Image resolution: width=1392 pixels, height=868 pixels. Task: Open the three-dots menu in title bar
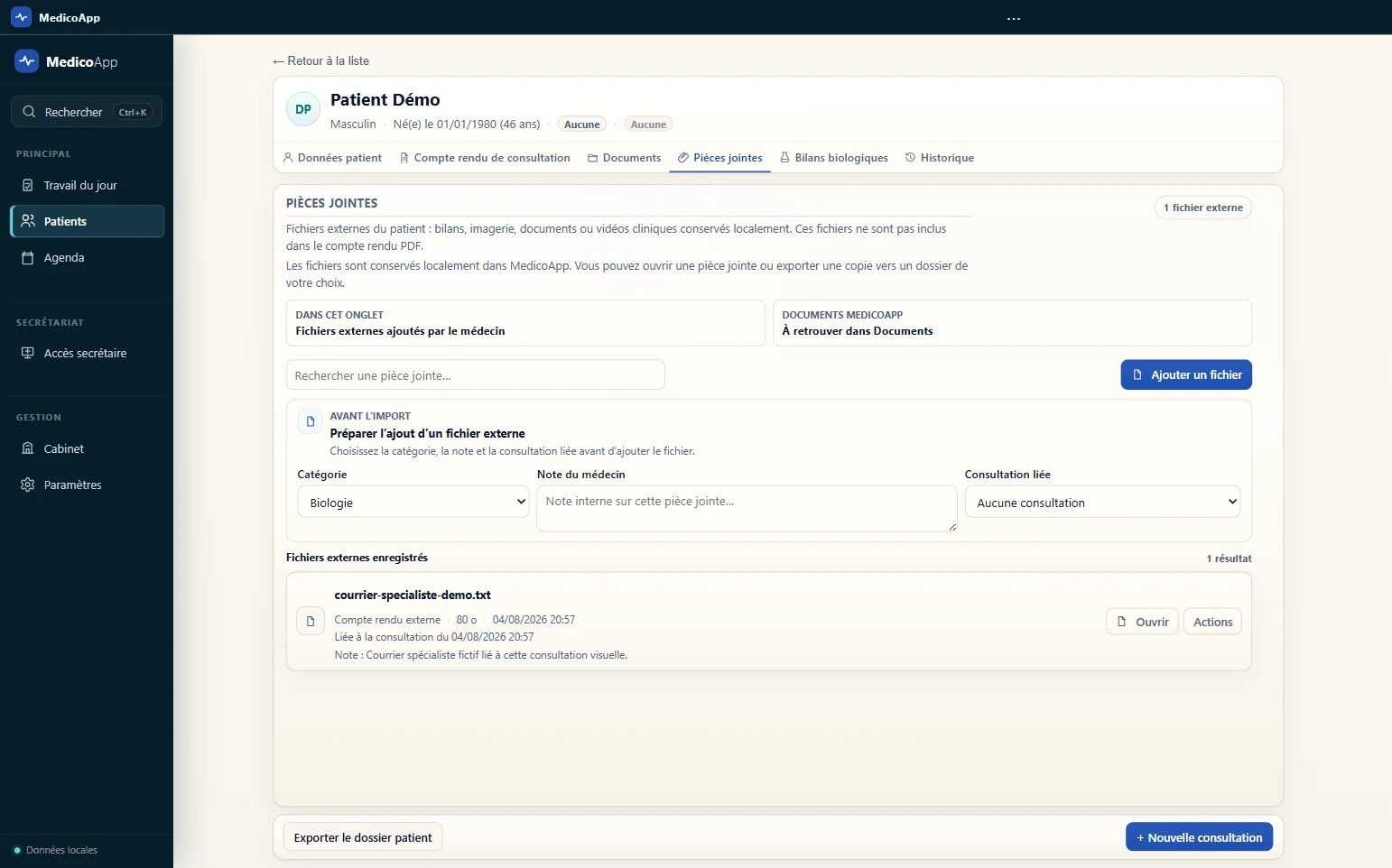(1014, 18)
